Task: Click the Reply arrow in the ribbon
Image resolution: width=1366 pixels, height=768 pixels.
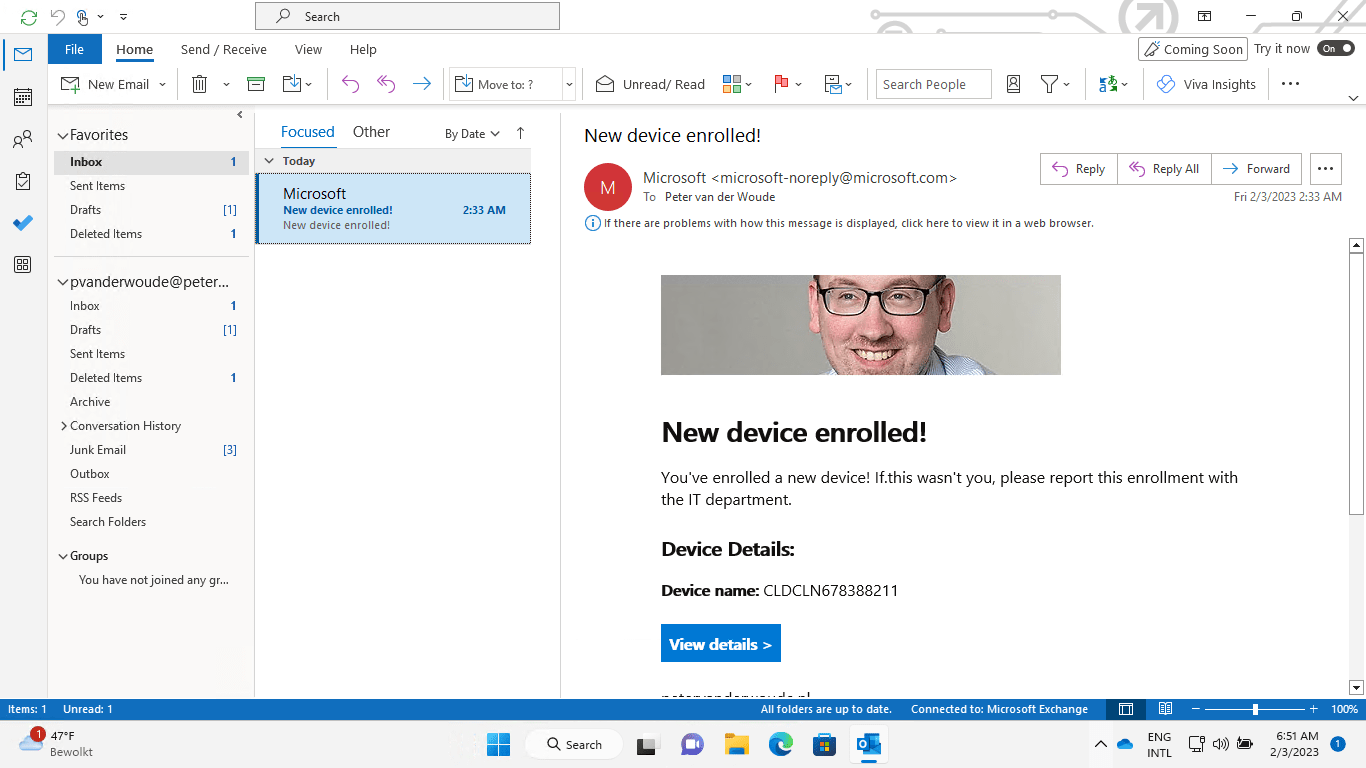Action: pyautogui.click(x=350, y=84)
